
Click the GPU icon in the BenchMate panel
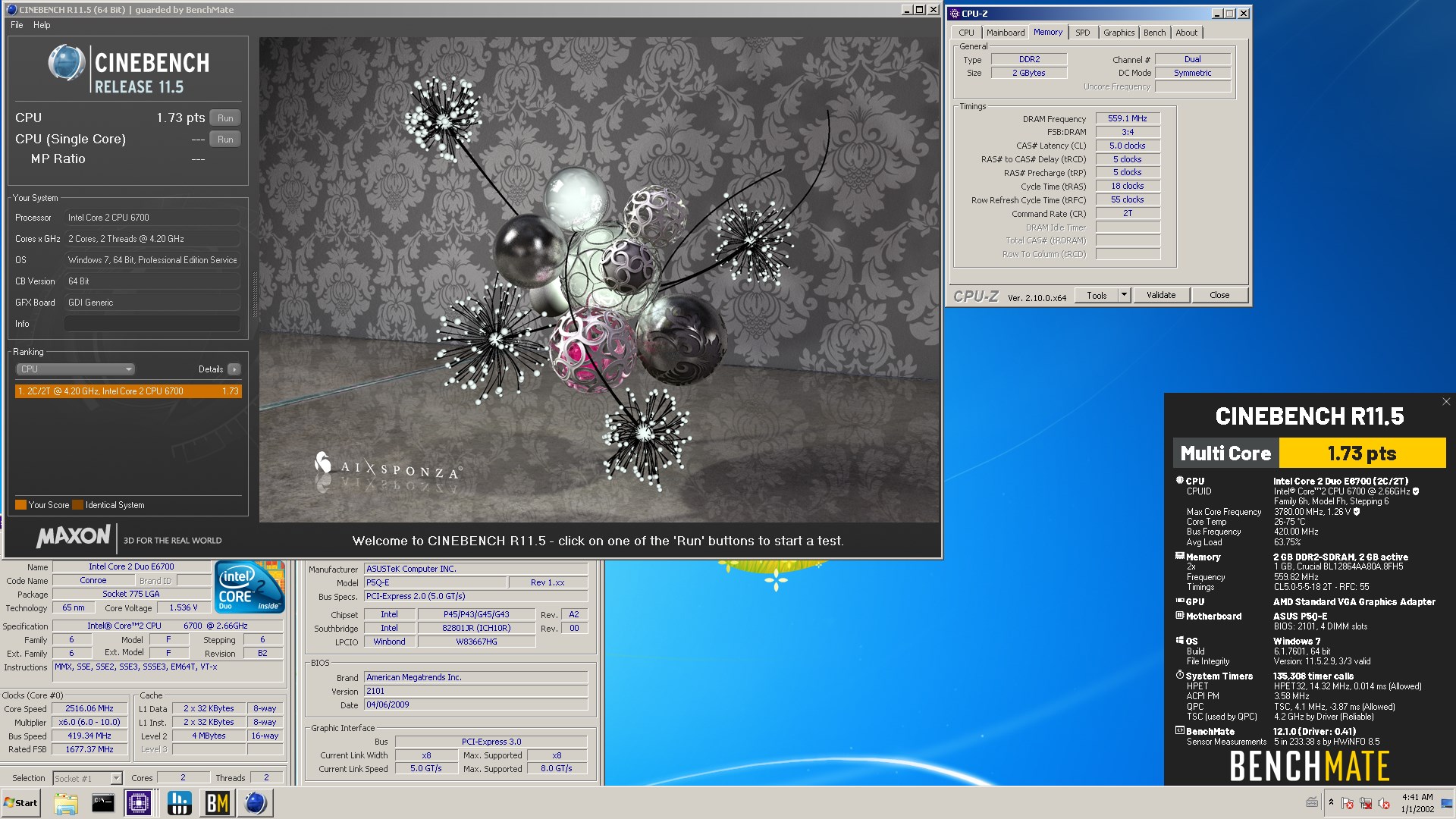1180,601
